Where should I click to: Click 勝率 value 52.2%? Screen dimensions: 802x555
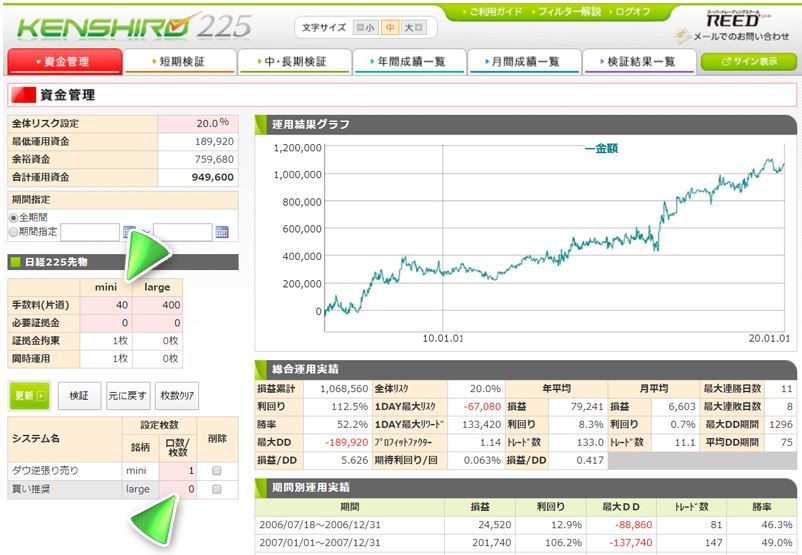coord(352,425)
